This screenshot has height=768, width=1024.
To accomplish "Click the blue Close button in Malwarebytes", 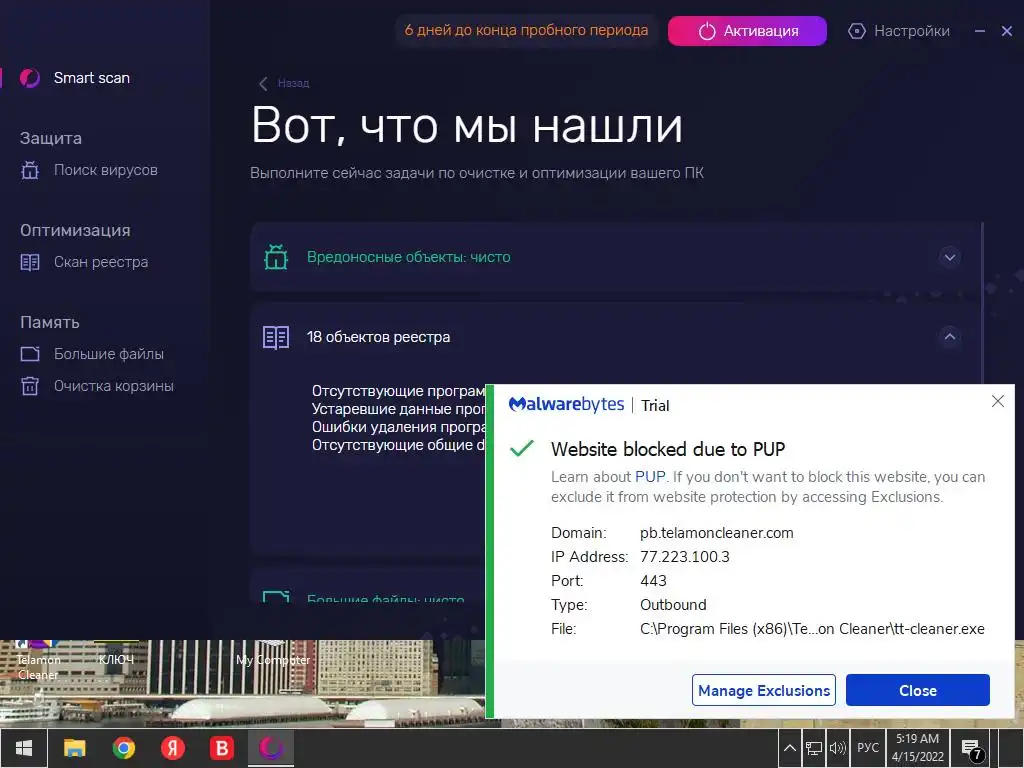I will [918, 690].
